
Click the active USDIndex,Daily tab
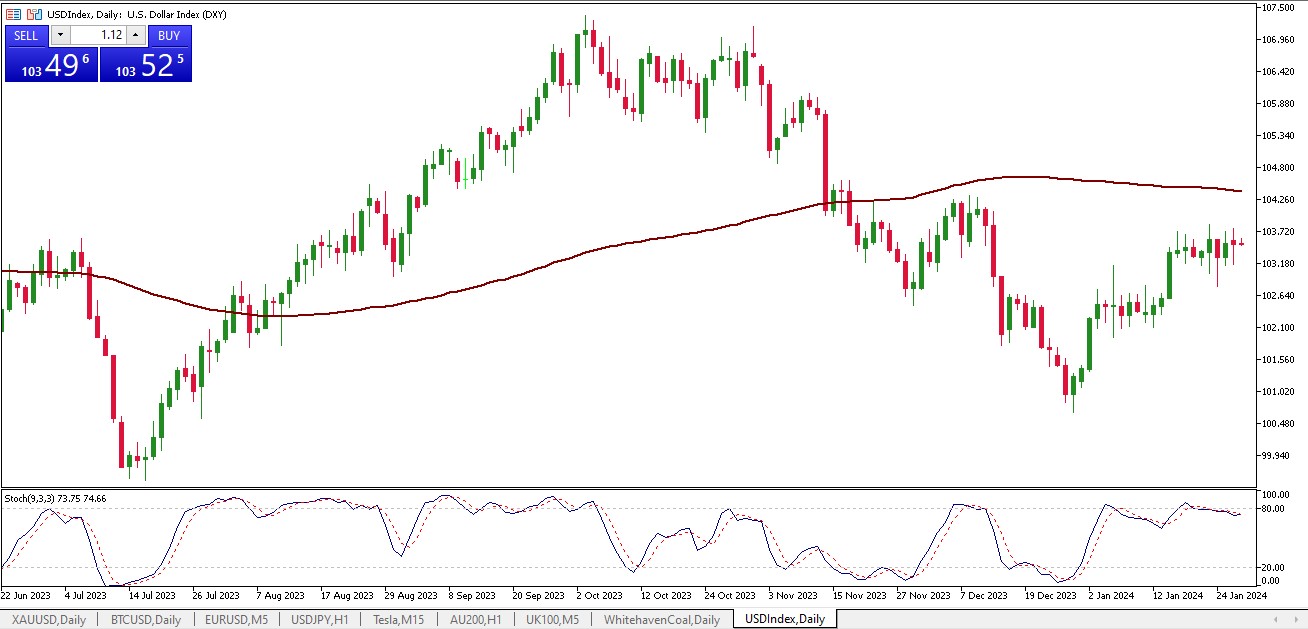pos(784,619)
